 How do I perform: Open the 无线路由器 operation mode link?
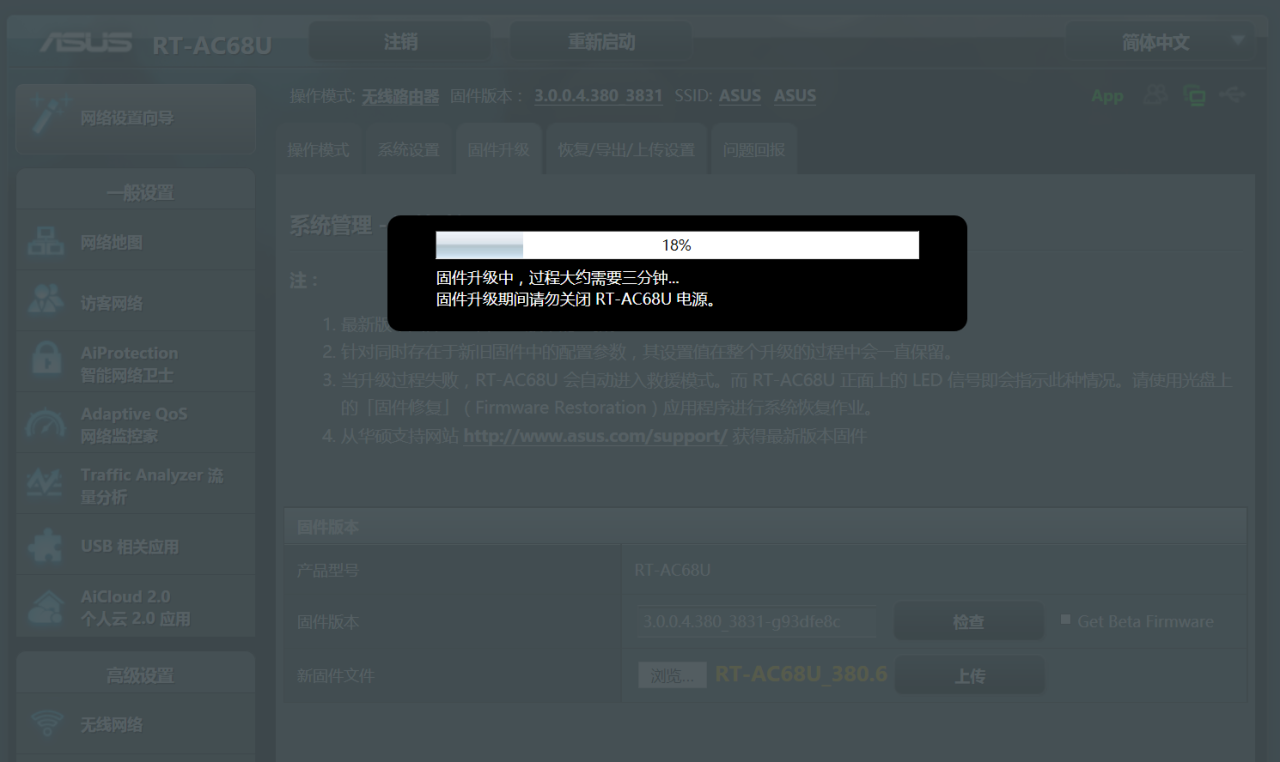400,96
